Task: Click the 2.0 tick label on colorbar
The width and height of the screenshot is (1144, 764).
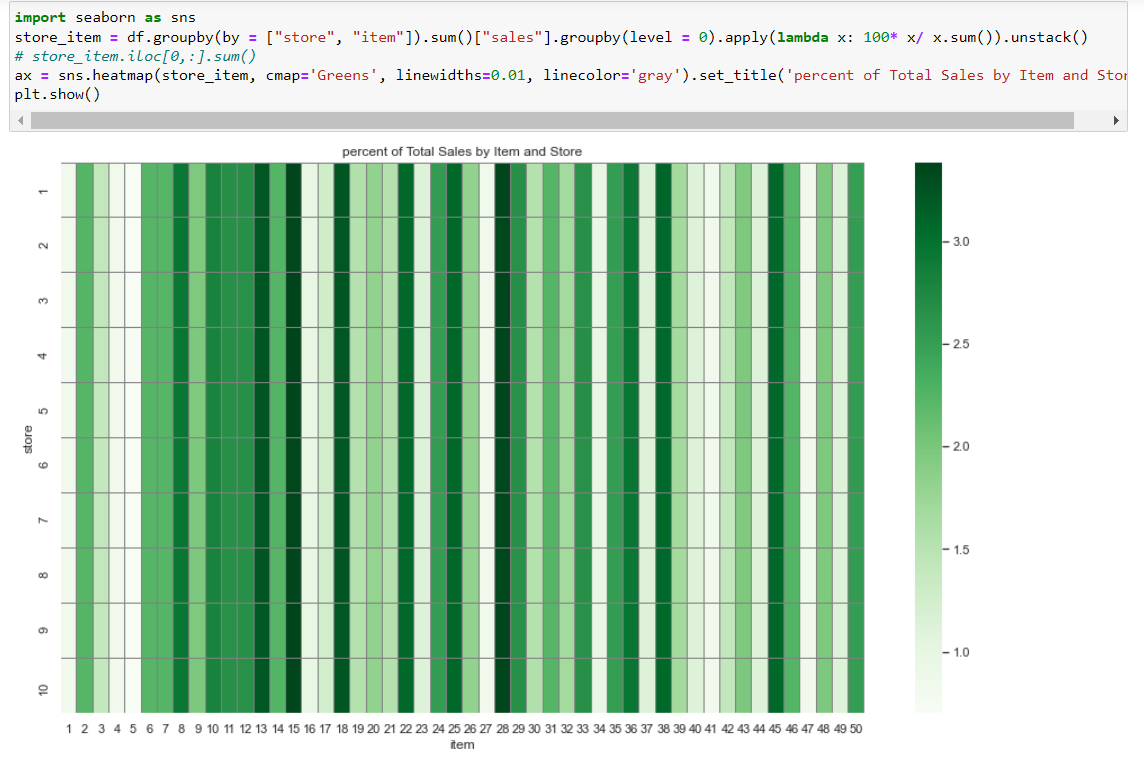Action: (961, 447)
